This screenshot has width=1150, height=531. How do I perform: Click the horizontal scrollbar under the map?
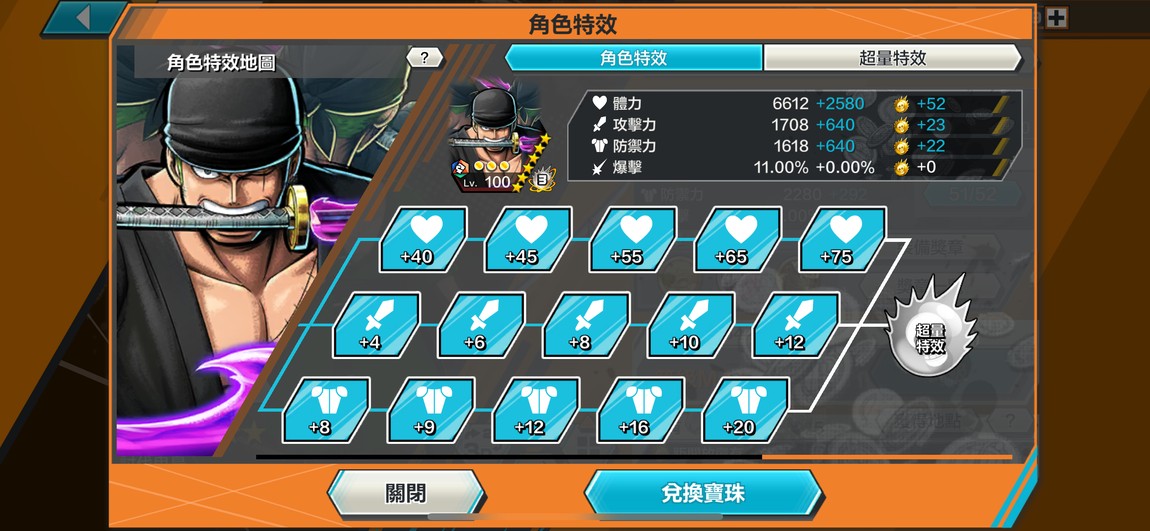[634, 457]
